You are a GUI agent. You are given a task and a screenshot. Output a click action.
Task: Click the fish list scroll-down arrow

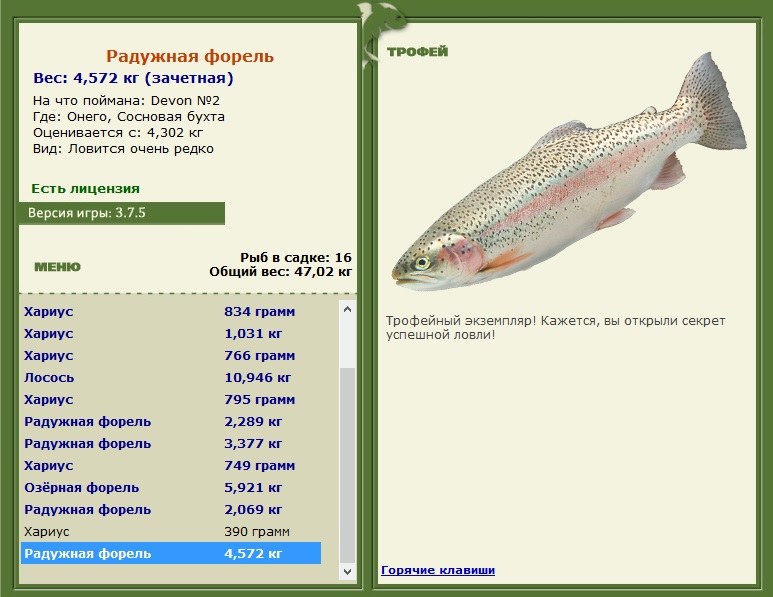347,572
